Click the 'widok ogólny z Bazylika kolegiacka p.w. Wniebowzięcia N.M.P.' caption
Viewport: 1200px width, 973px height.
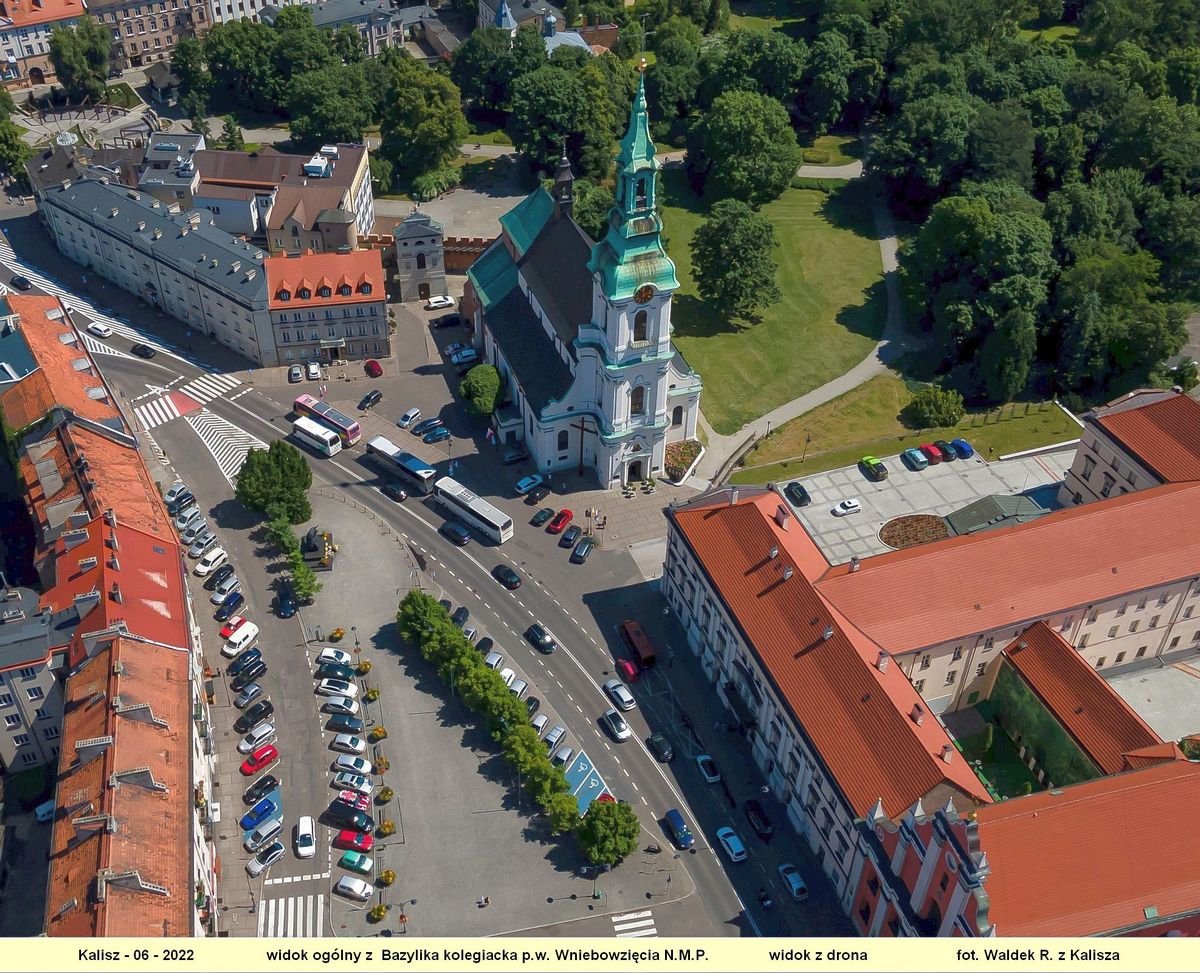(487, 955)
